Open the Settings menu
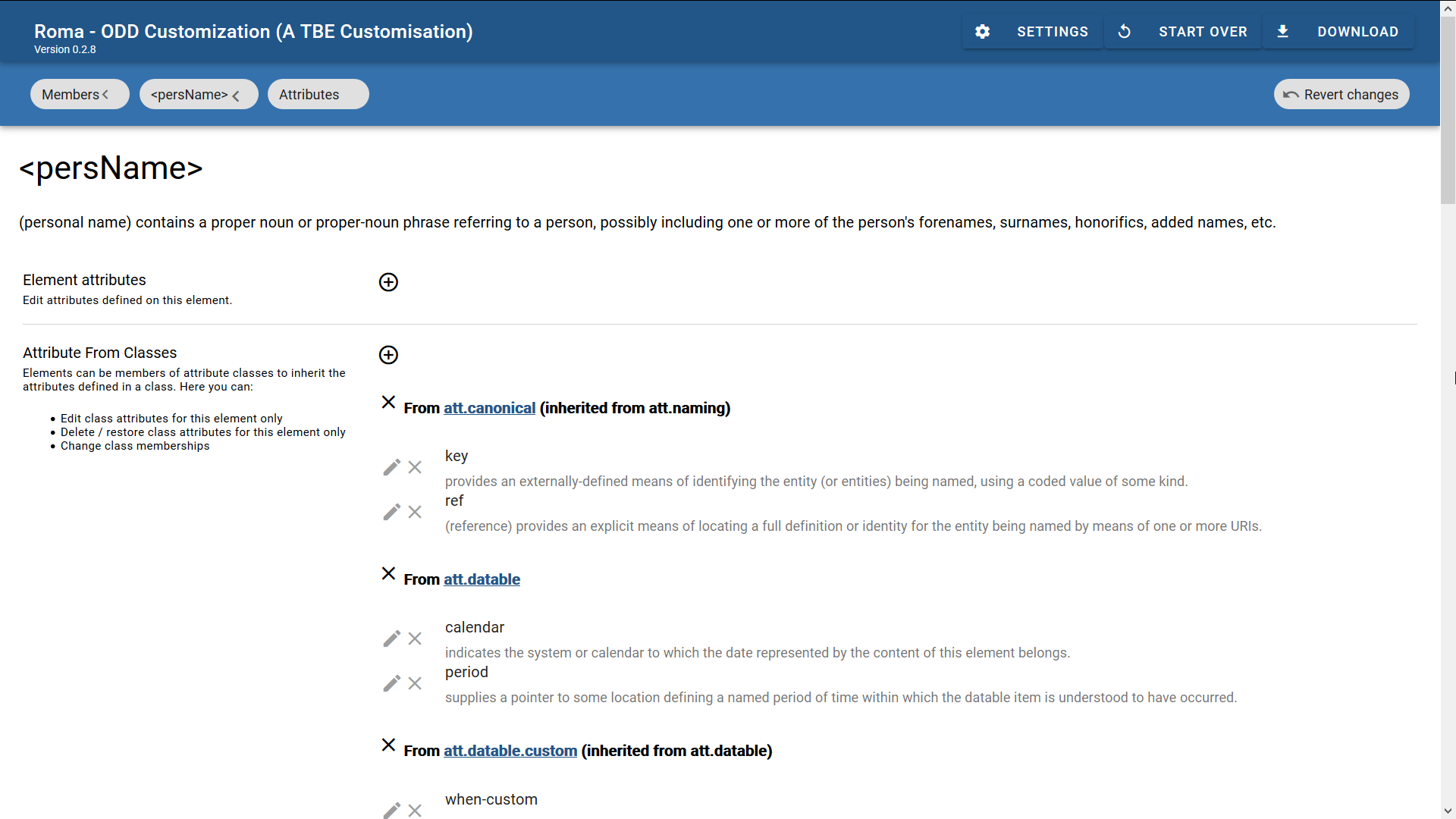1456x819 pixels. pyautogui.click(x=1033, y=32)
